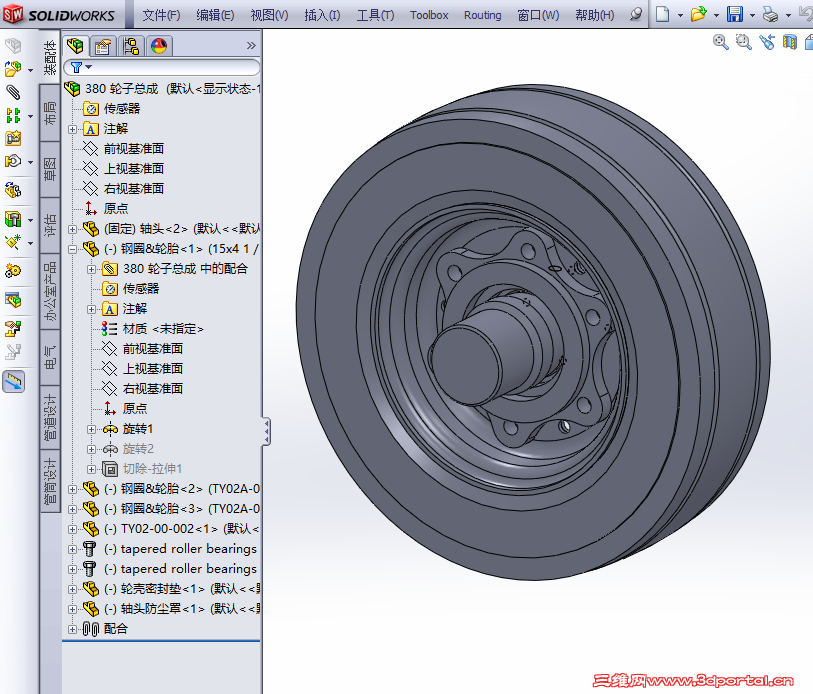Open the PropertyManager tab
Screen dimensions: 813x694
click(x=103, y=46)
